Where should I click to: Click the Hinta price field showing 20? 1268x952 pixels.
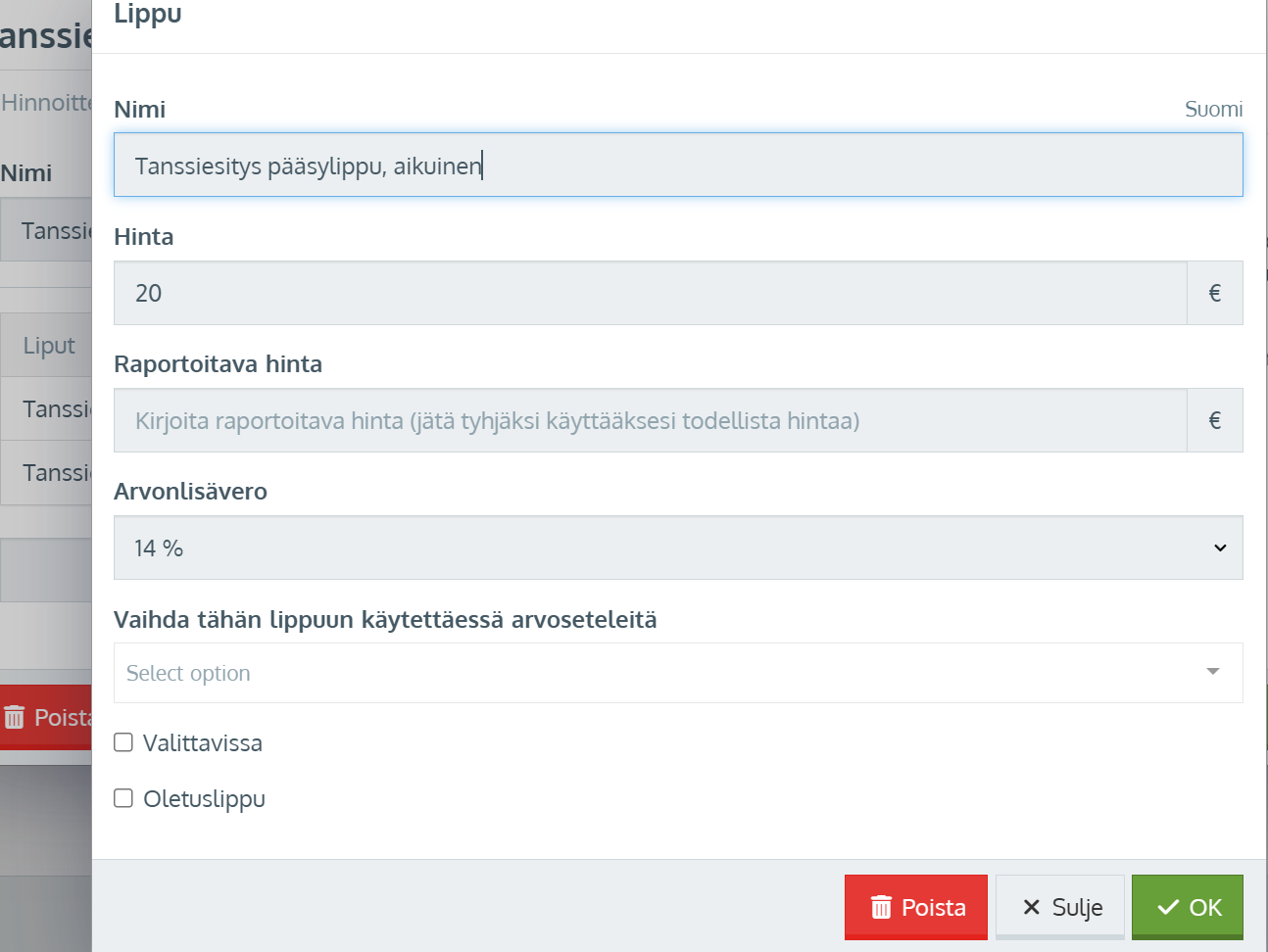[651, 293]
